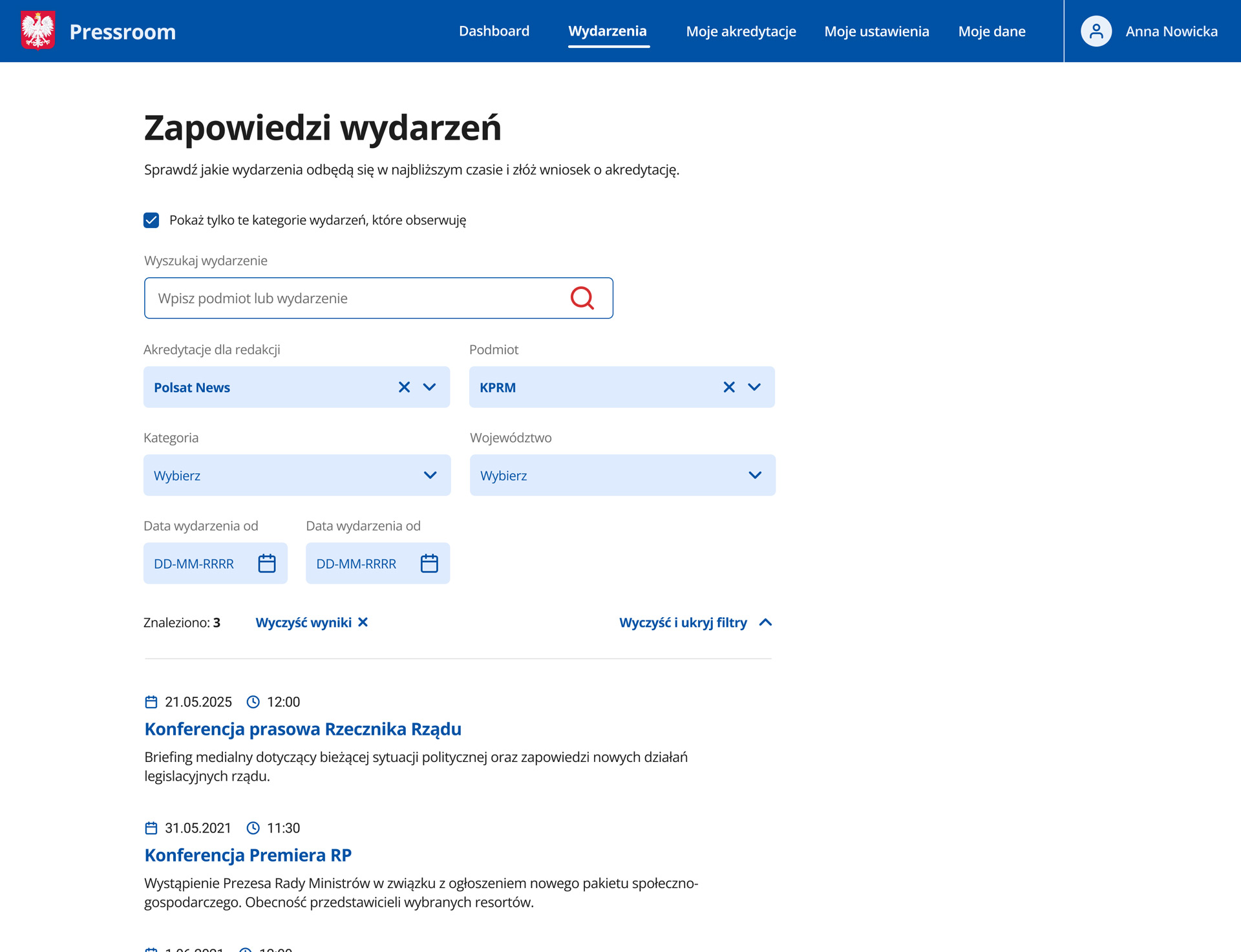Click the Polish eagle Pressroom logo
The height and width of the screenshot is (952, 1241).
pyautogui.click(x=37, y=31)
